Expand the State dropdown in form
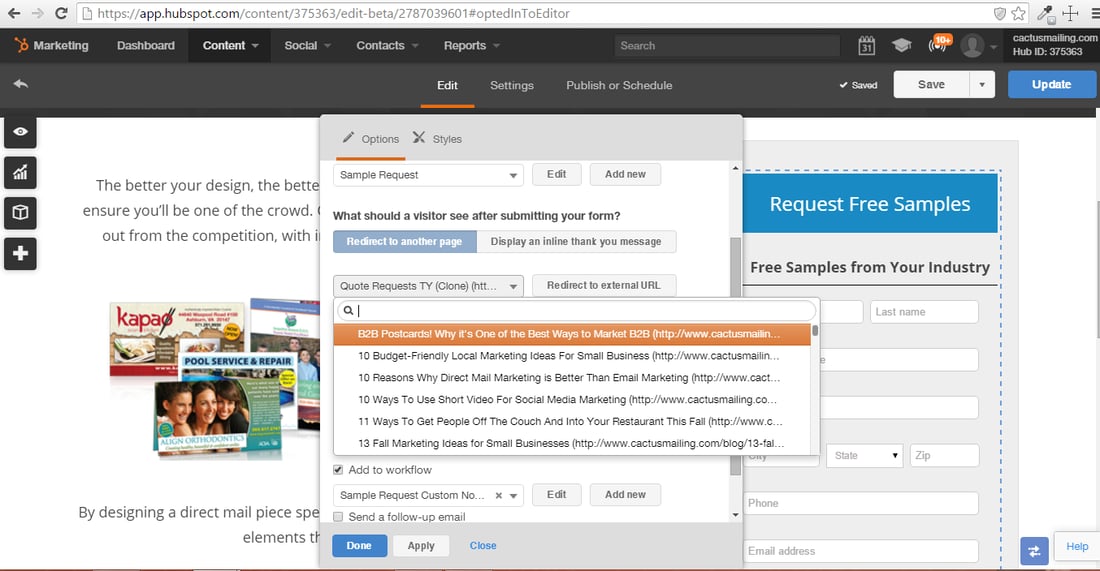This screenshot has height=571, width=1100. (865, 455)
